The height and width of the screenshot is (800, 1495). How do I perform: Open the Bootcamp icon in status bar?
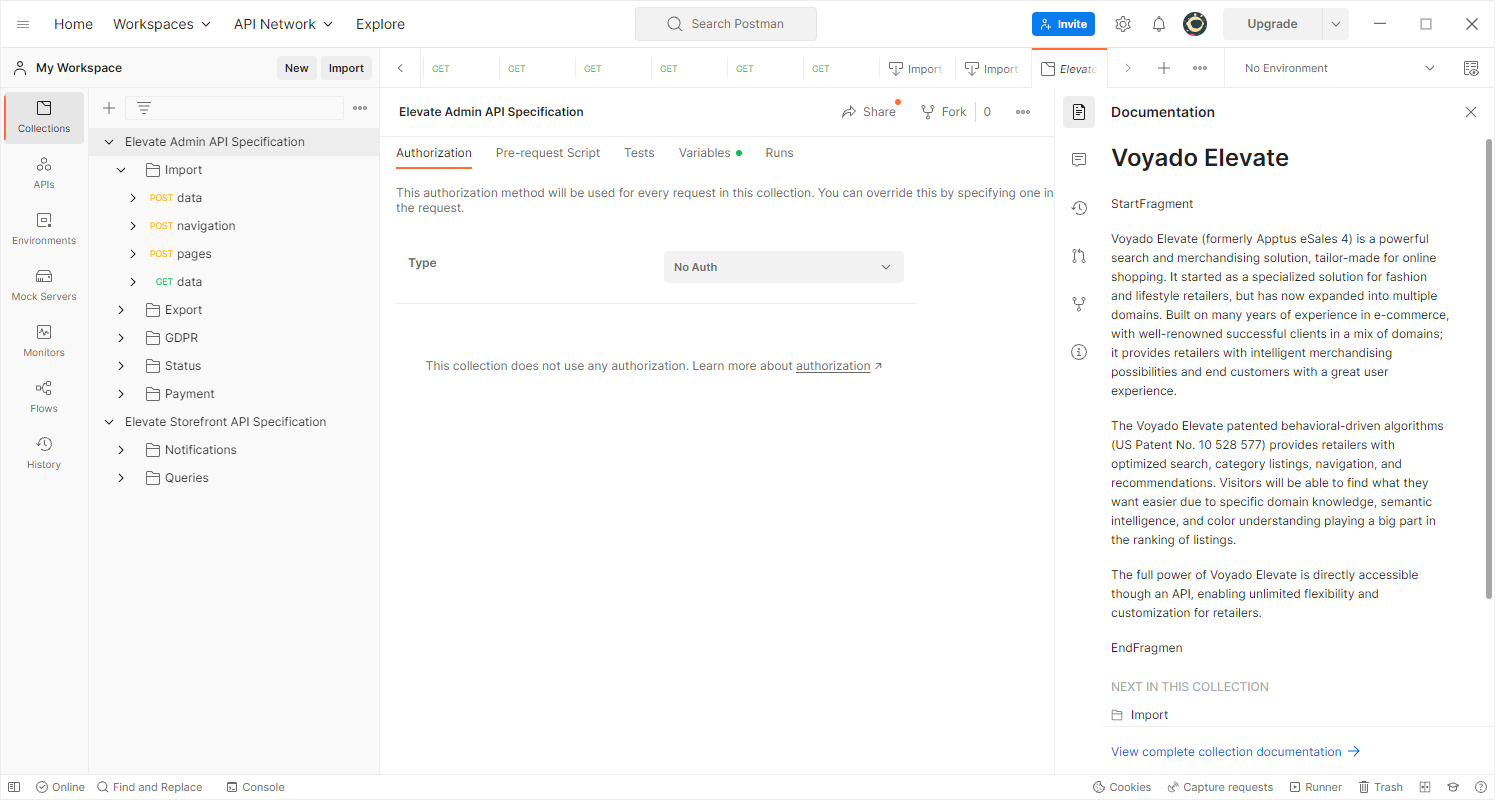point(1453,787)
